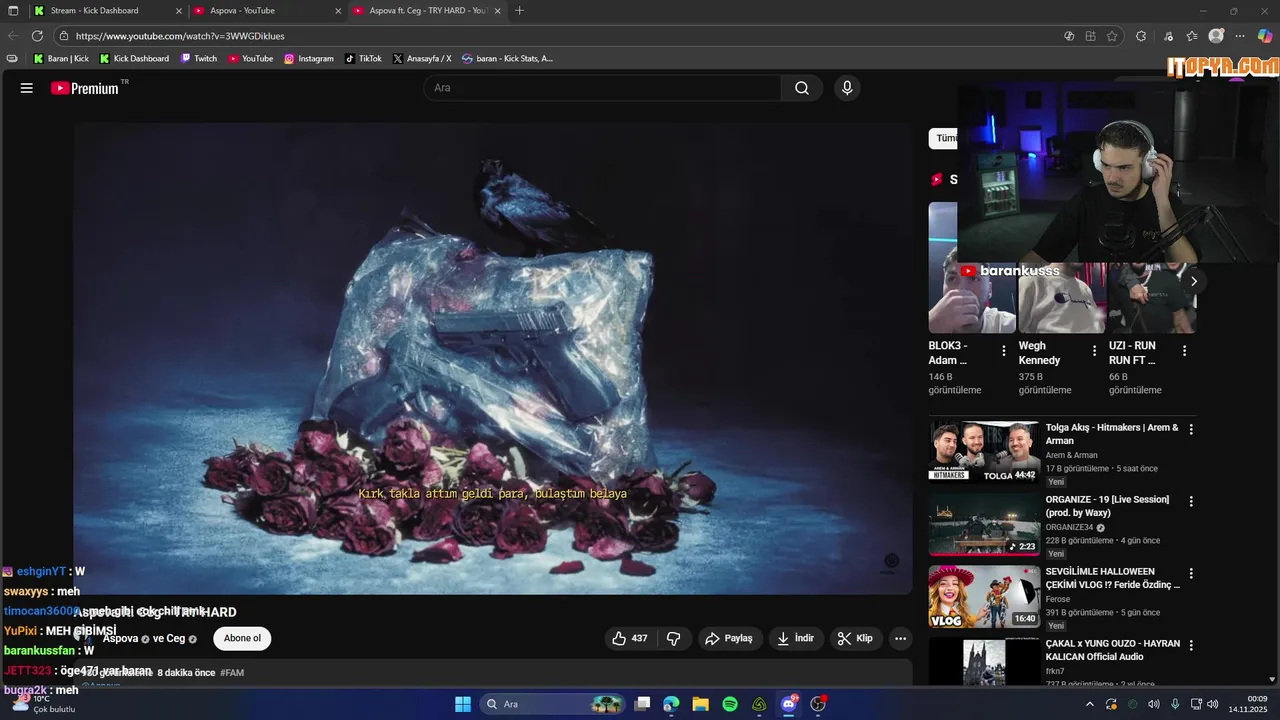Viewport: 1280px width, 720px height.
Task: Open options menu for SEVGİLİMLE HALLOWEEN video
Action: 1190,573
